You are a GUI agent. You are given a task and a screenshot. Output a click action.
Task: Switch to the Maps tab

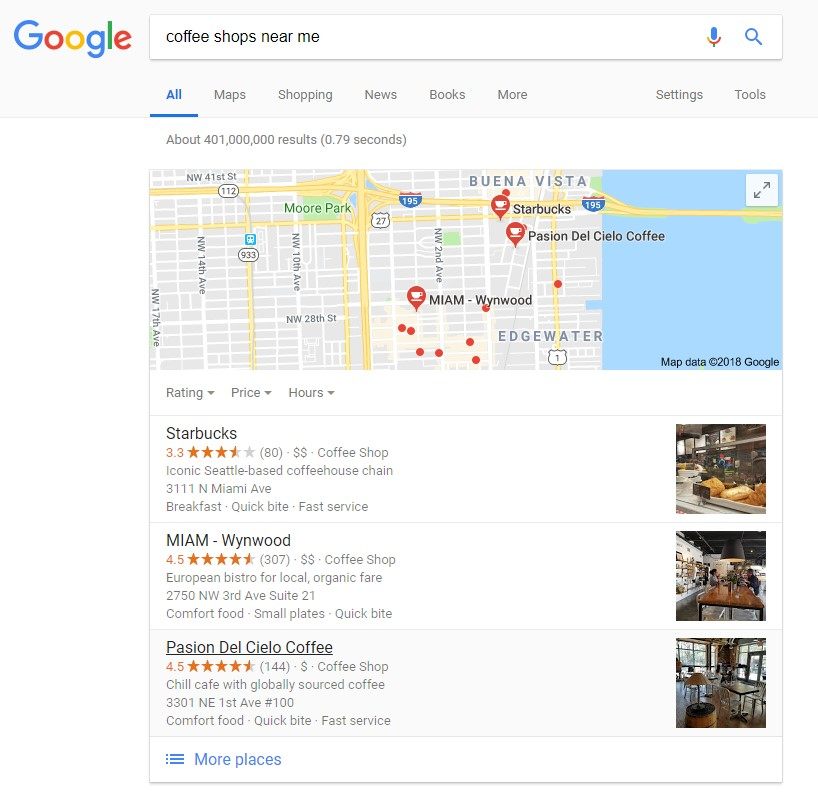(x=230, y=94)
